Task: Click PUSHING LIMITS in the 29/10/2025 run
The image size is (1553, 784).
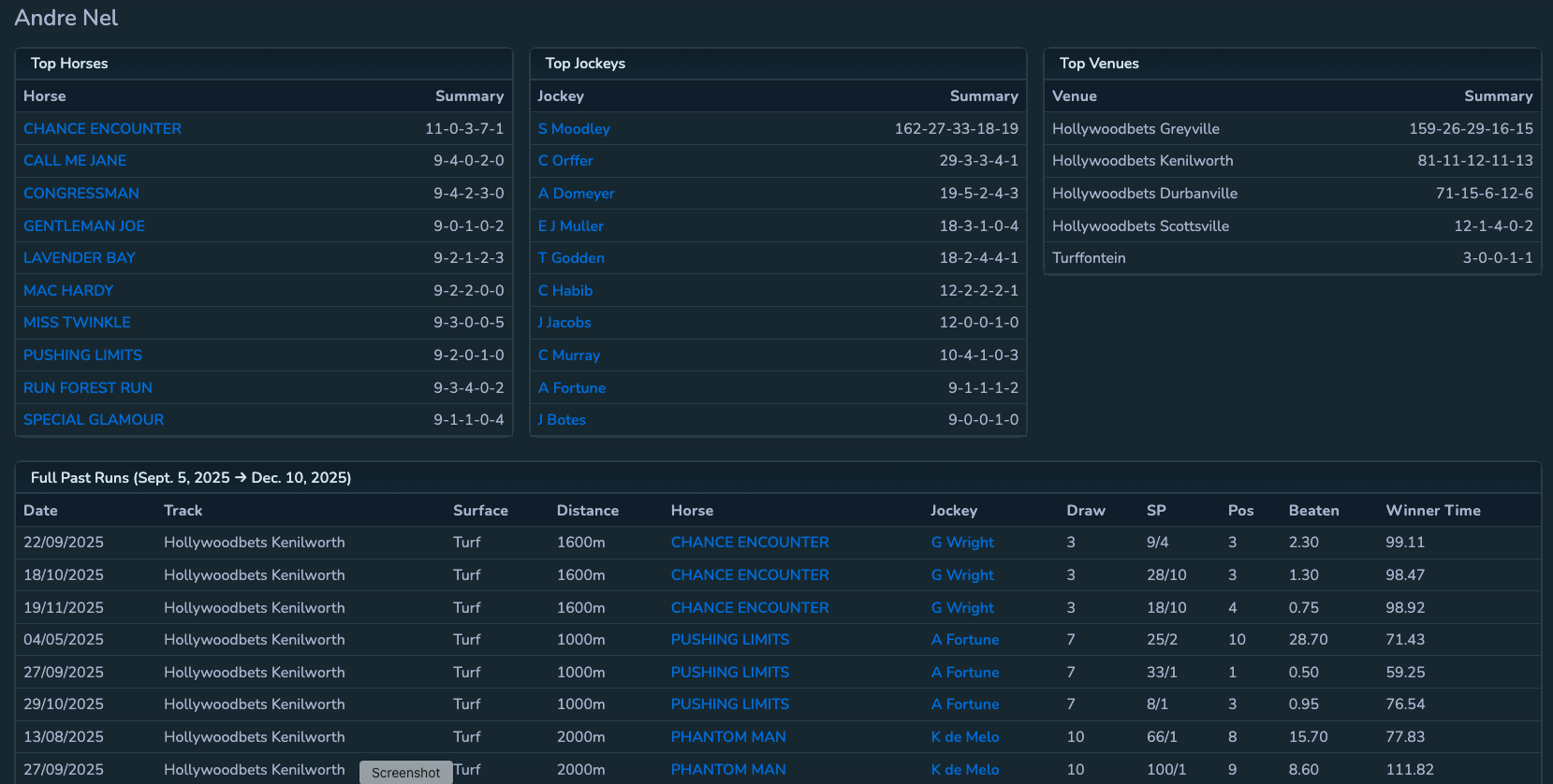Action: coord(730,704)
